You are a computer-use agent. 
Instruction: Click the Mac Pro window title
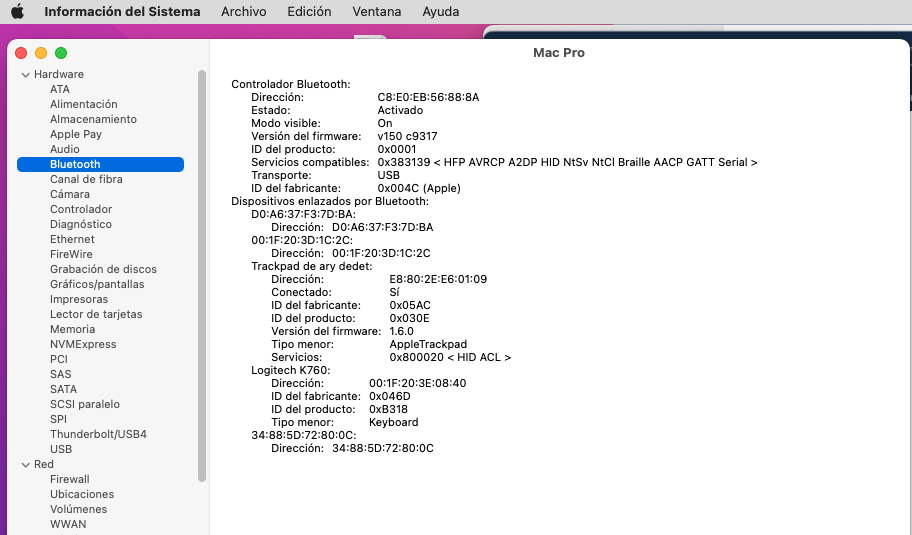pyautogui.click(x=559, y=53)
